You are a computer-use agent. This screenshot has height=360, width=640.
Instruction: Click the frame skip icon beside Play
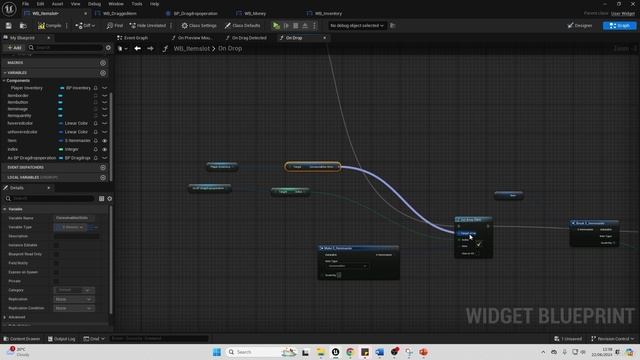(x=286, y=26)
